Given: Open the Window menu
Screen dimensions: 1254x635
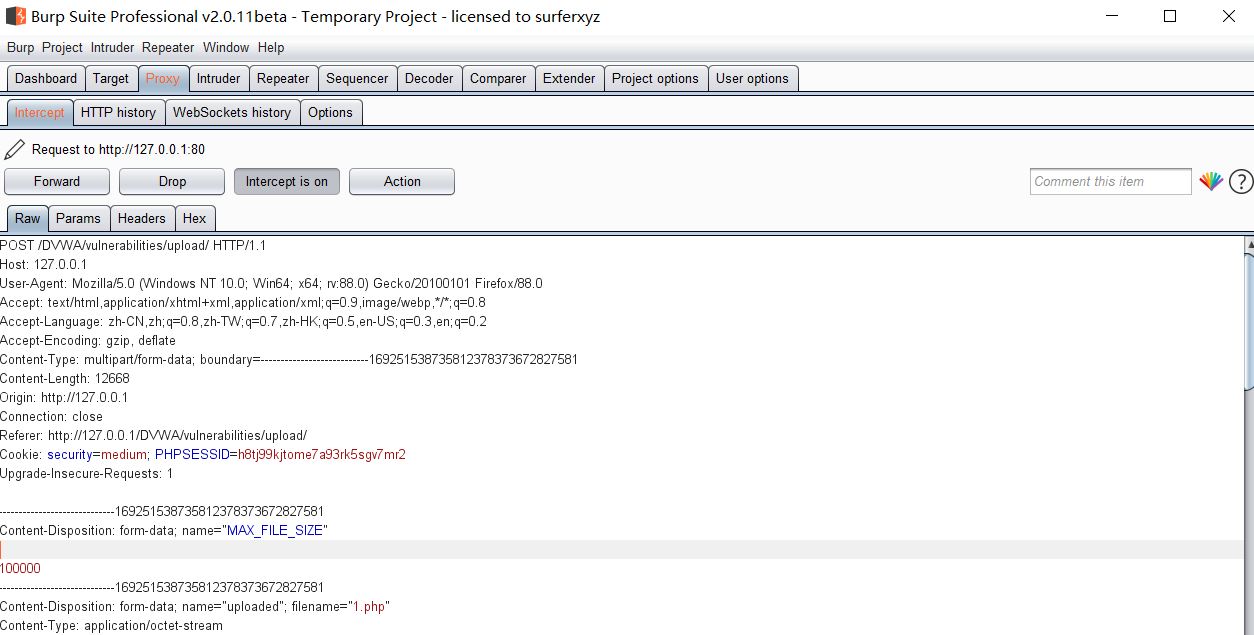Looking at the screenshot, I should [x=226, y=47].
